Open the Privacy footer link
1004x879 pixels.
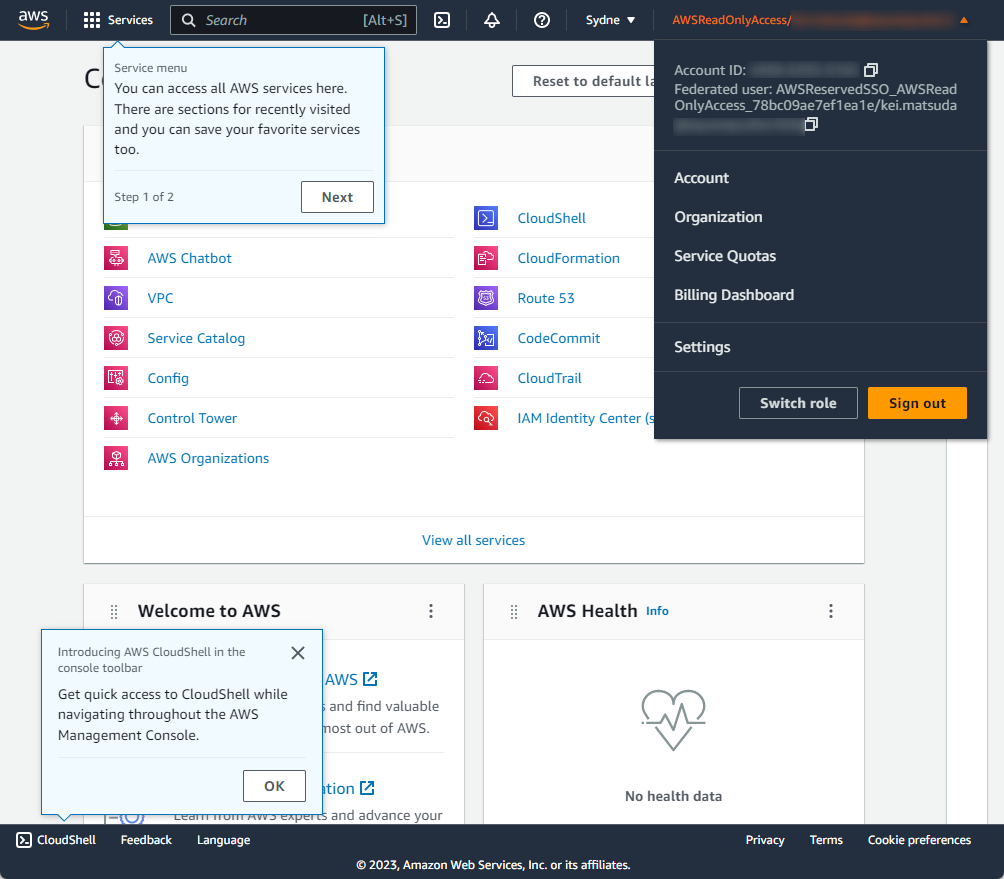(765, 840)
